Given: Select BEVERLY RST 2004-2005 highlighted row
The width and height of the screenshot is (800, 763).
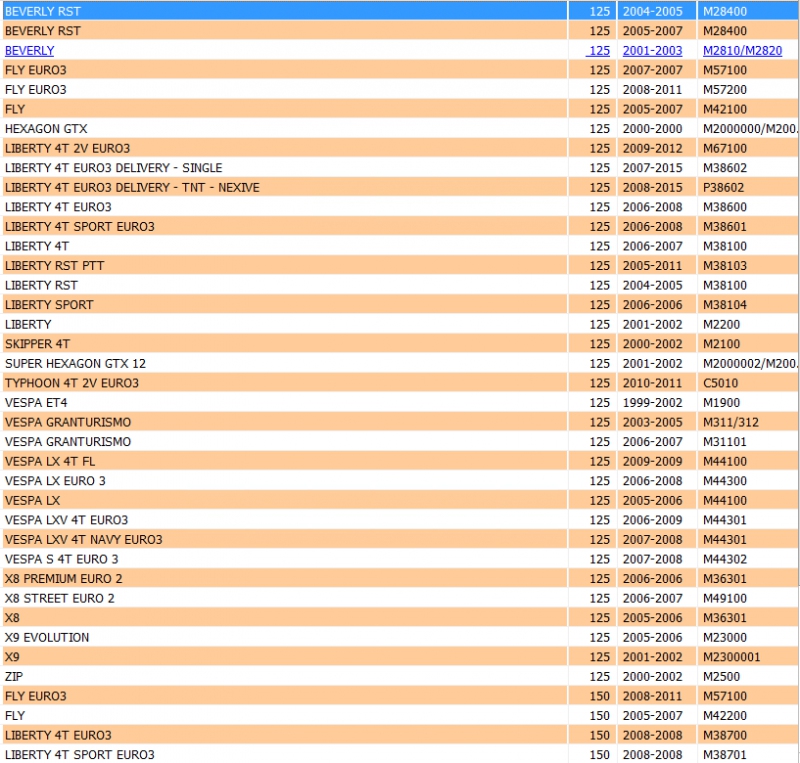Looking at the screenshot, I should (x=400, y=11).
